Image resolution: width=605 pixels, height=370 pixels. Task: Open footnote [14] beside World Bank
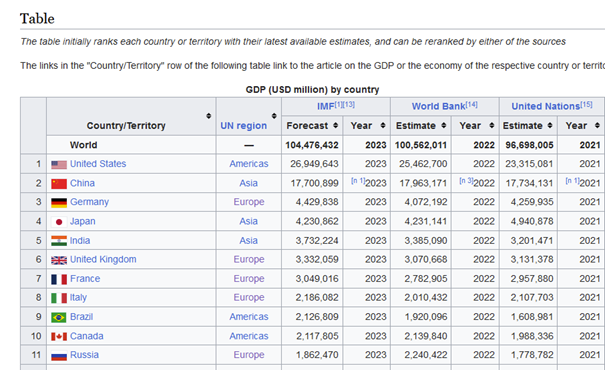[471, 105]
